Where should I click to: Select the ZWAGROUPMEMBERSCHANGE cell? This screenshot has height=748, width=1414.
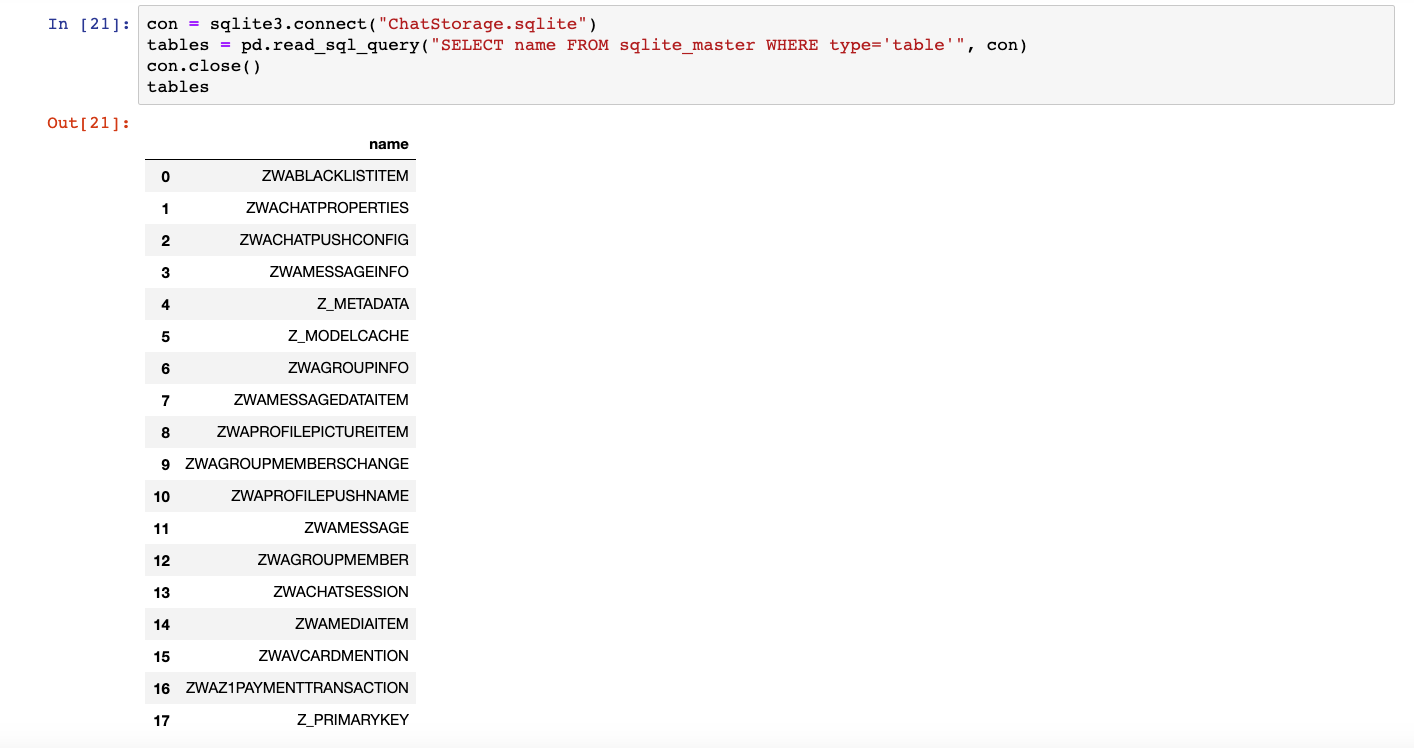[297, 464]
